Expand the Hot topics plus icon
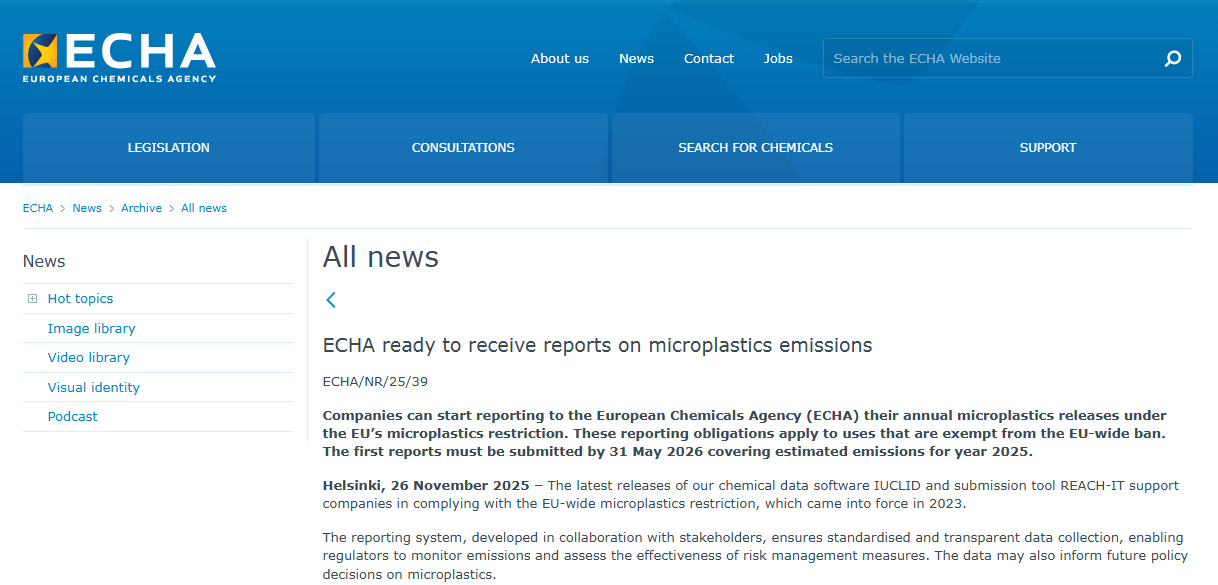 tap(33, 299)
